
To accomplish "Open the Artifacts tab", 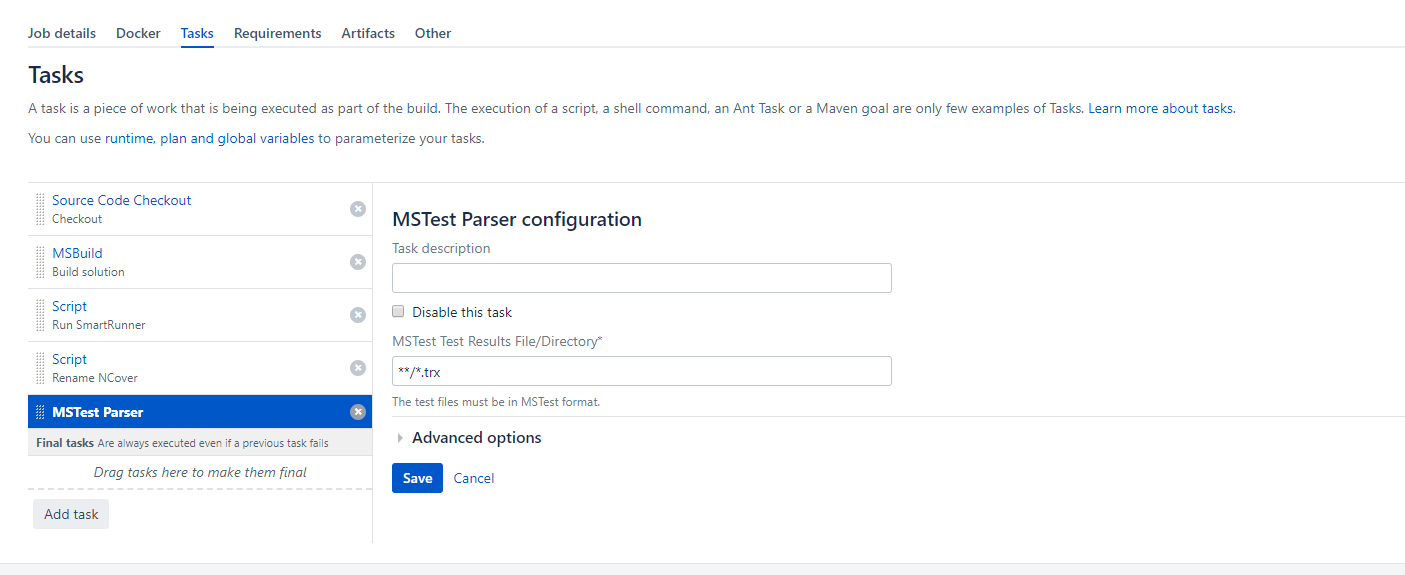I will 368,33.
